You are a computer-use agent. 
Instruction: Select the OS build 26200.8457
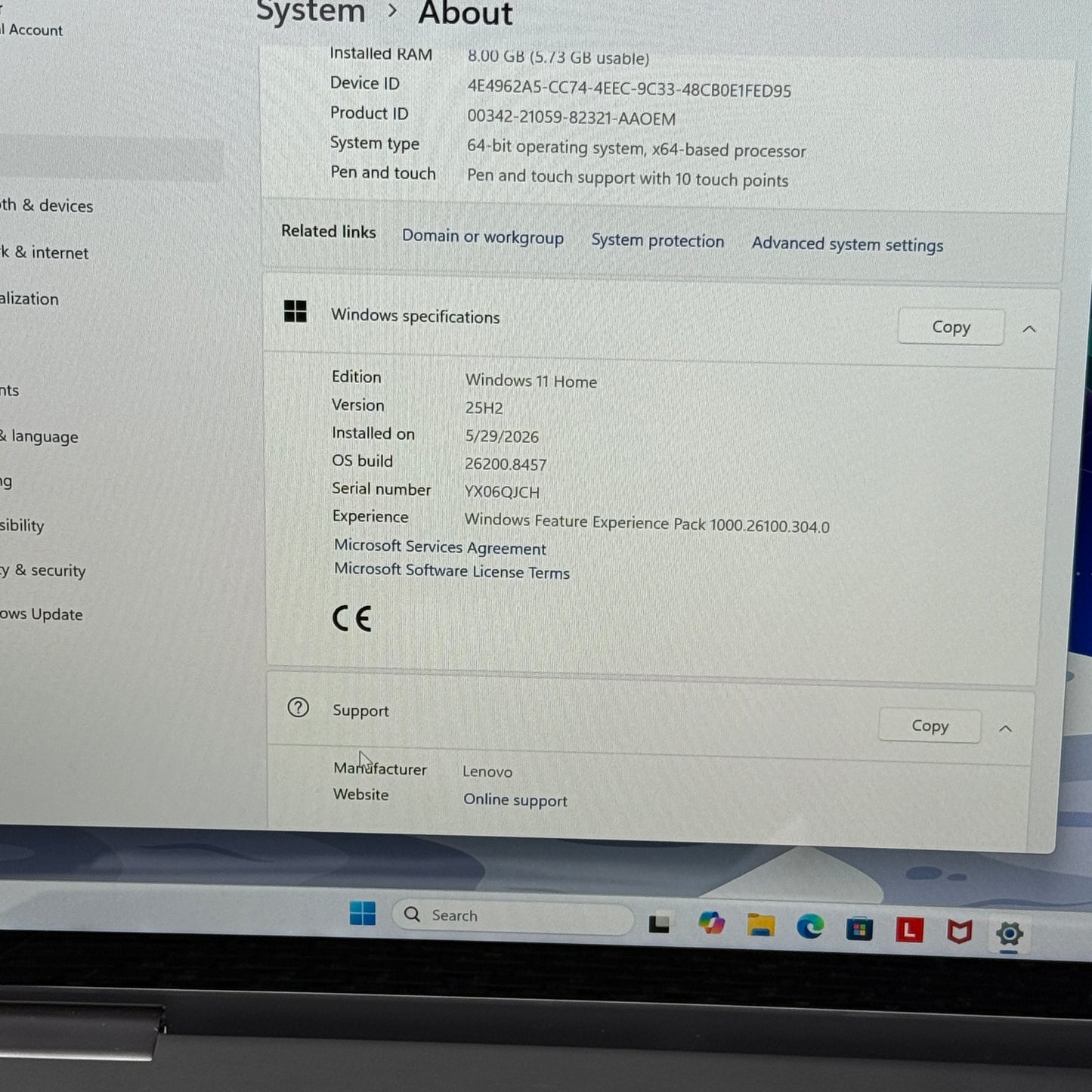506,464
